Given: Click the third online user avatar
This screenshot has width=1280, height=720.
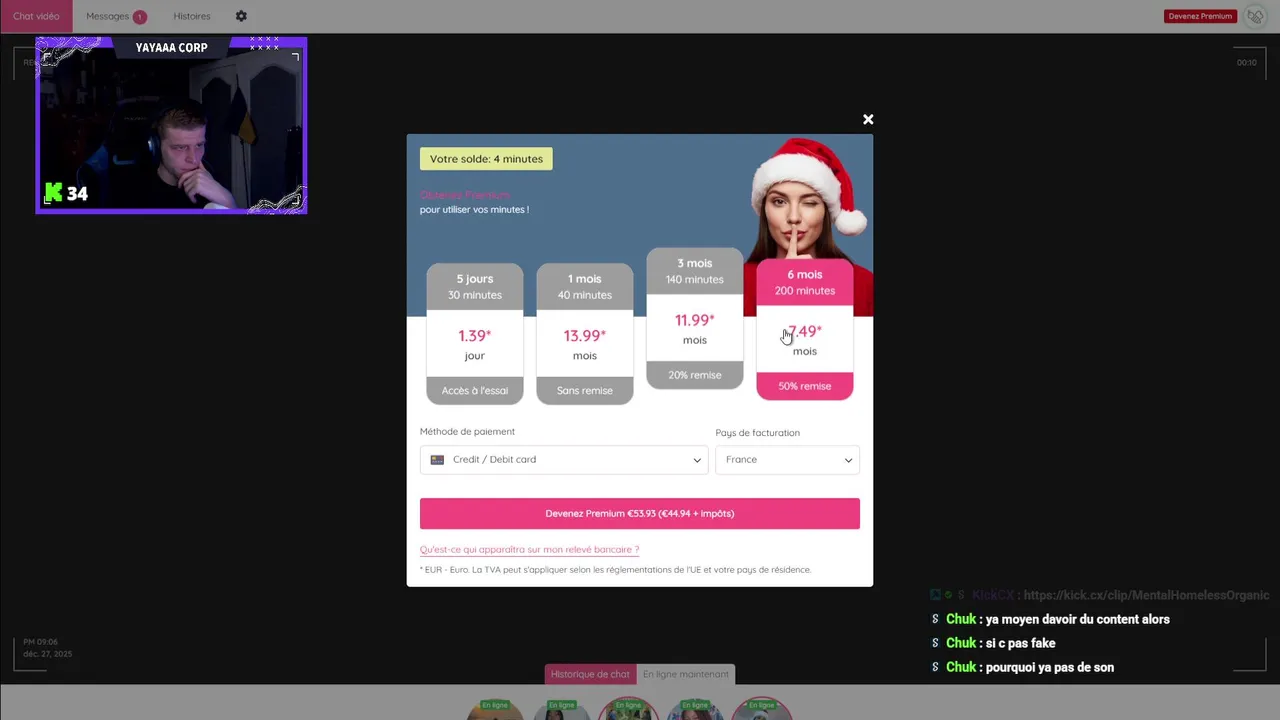Looking at the screenshot, I should [x=628, y=709].
